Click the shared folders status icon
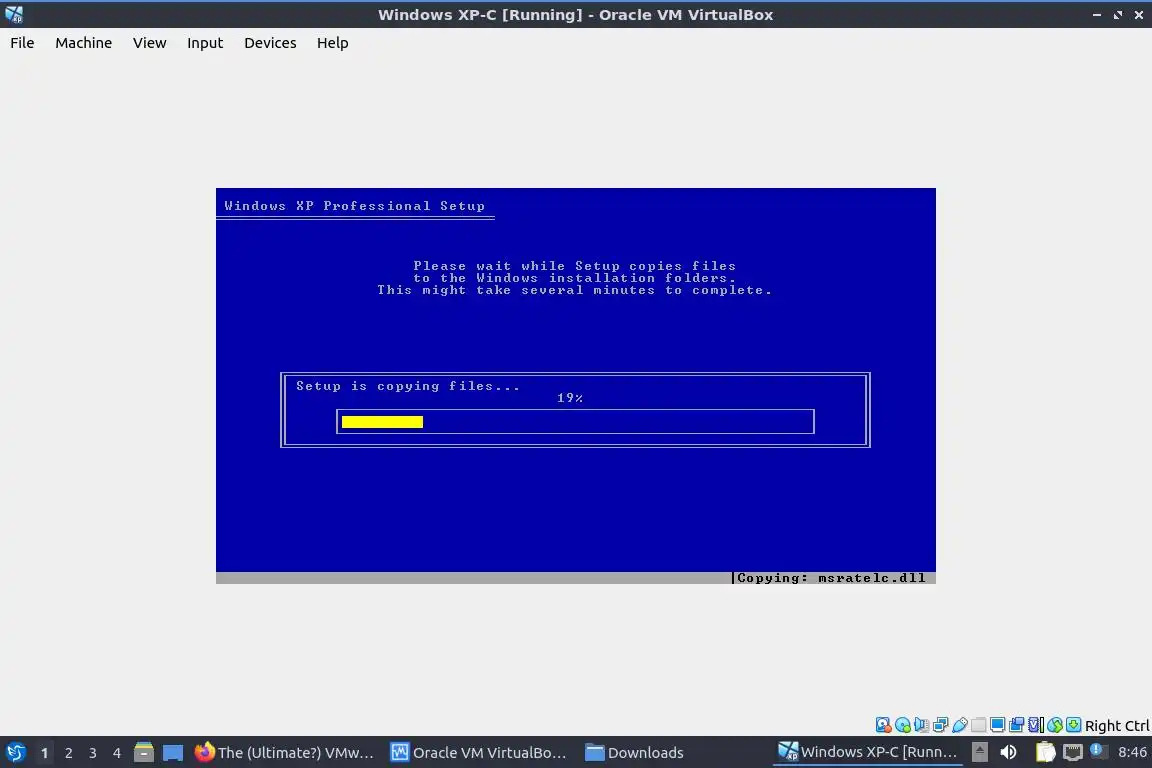Screen dimensions: 1152x768 979,725
